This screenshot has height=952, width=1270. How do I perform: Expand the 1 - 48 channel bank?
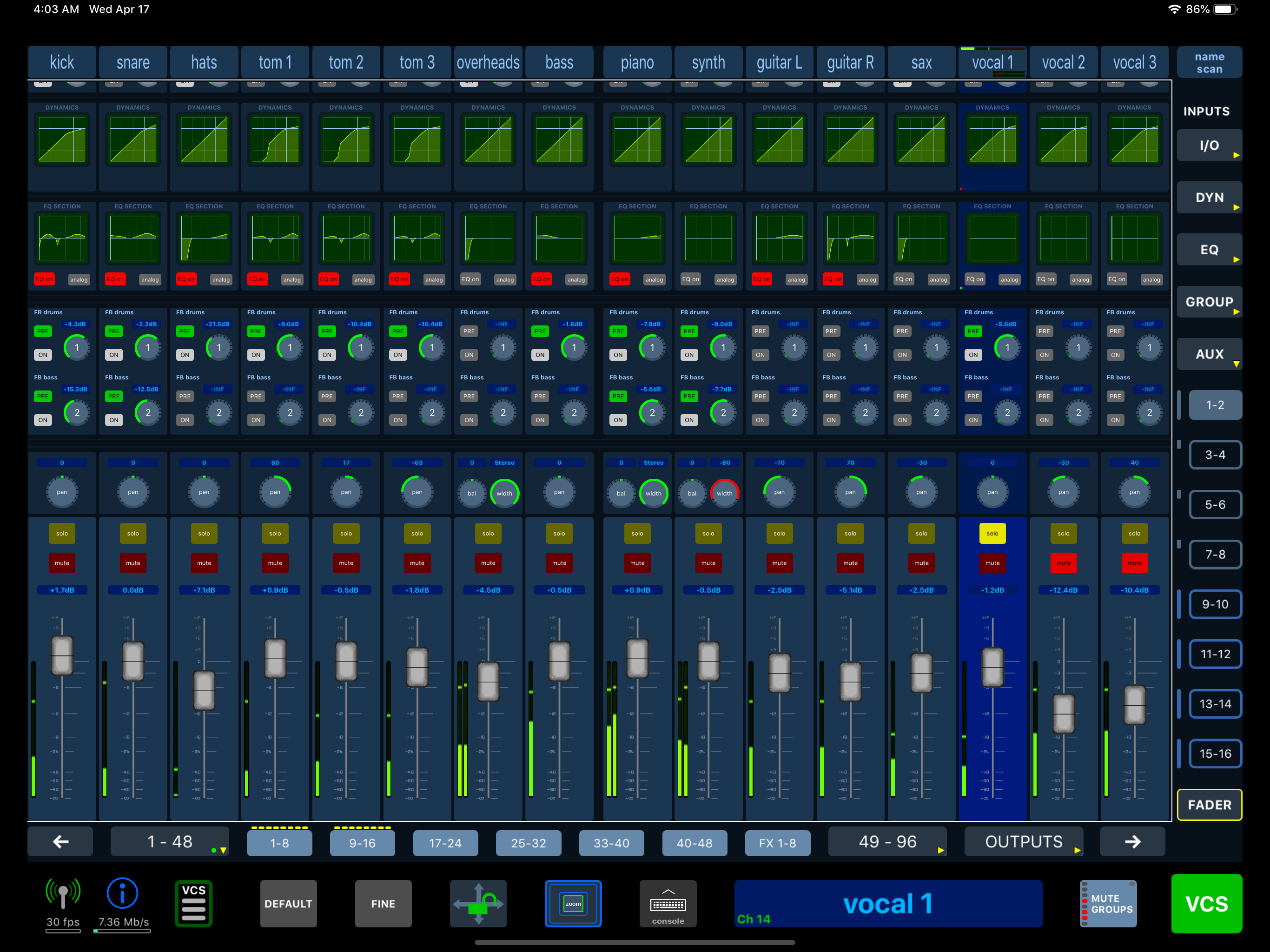[x=170, y=842]
